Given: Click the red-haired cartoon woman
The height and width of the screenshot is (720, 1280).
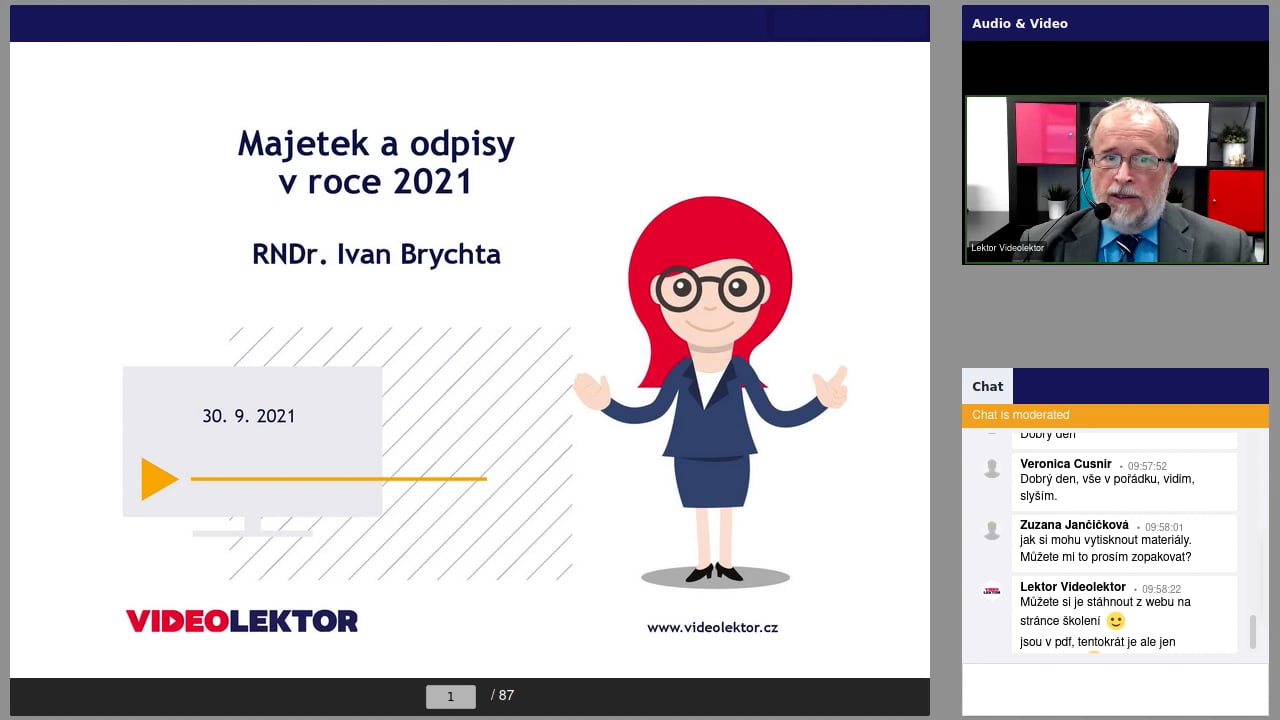Looking at the screenshot, I should tap(710, 392).
